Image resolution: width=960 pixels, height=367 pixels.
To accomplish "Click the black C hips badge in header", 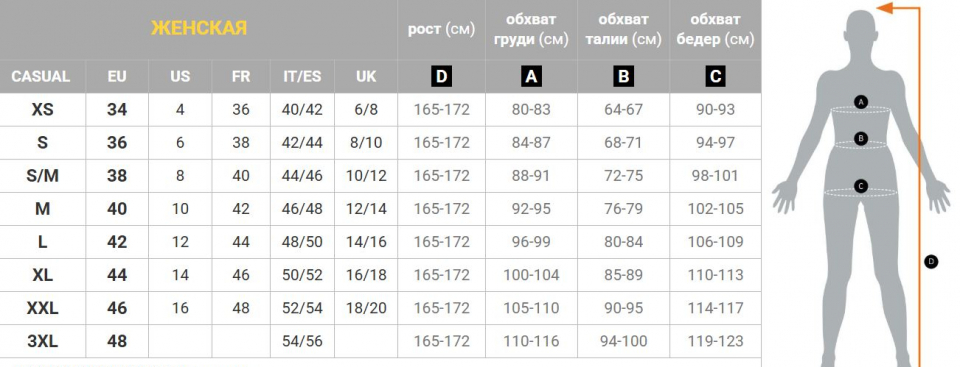I will pyautogui.click(x=715, y=77).
